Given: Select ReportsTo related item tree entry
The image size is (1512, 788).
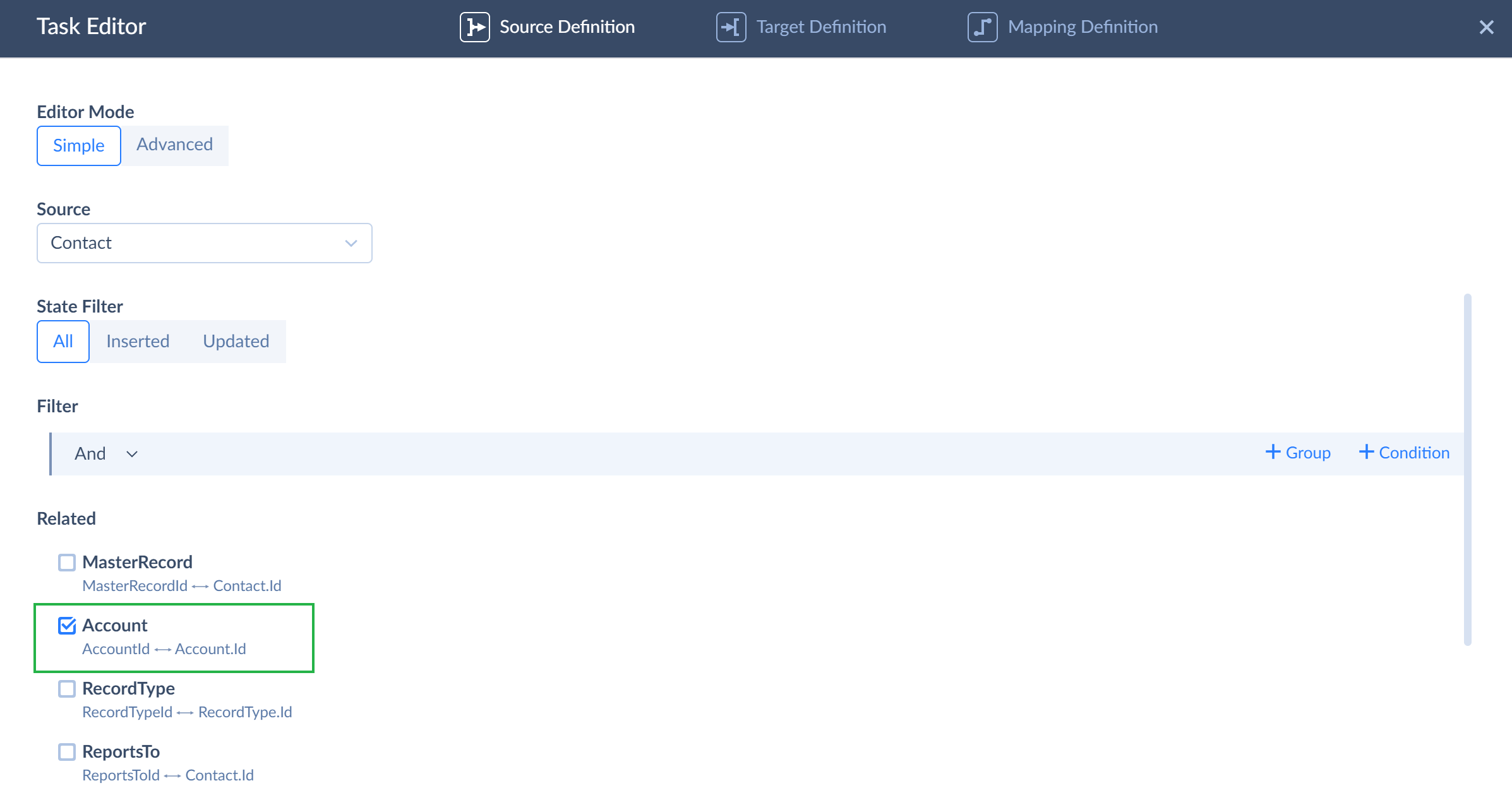Looking at the screenshot, I should coord(120,752).
